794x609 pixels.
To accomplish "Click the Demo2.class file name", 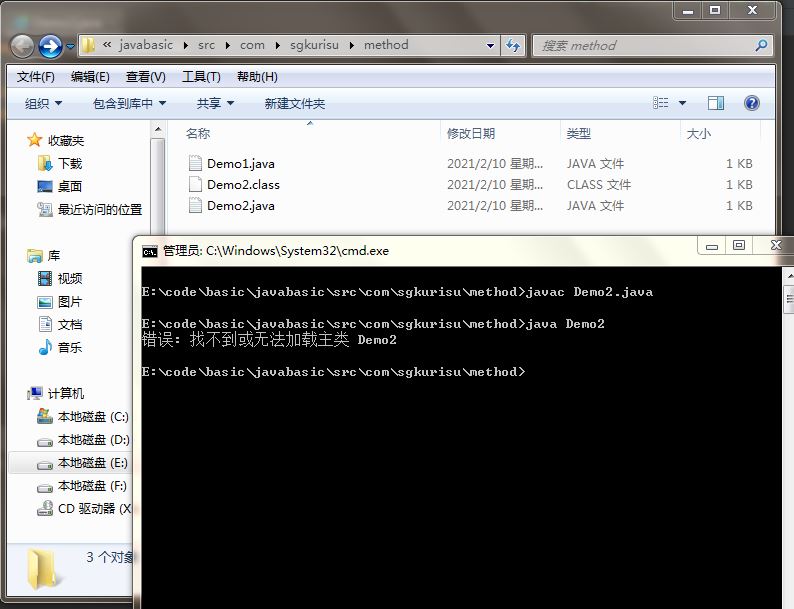I will (x=243, y=184).
